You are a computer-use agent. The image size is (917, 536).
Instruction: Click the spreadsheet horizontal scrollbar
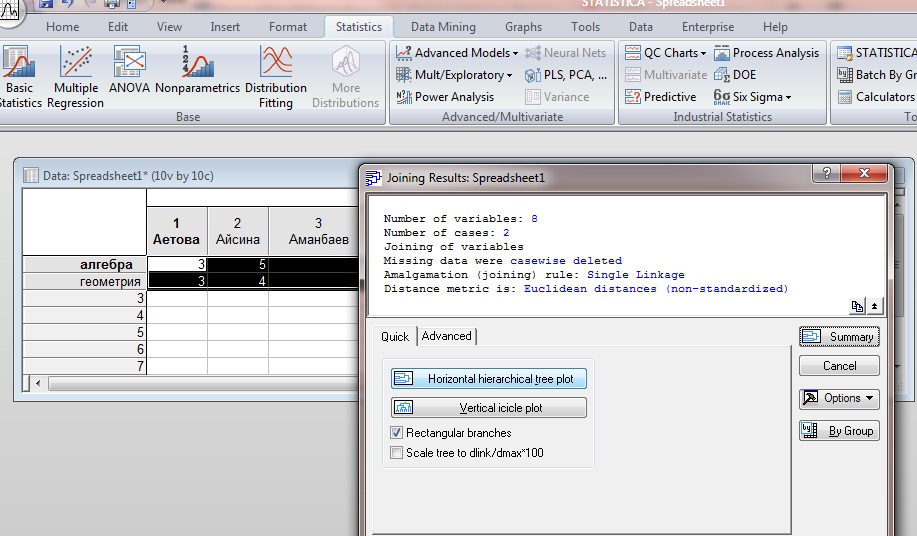[x=199, y=383]
